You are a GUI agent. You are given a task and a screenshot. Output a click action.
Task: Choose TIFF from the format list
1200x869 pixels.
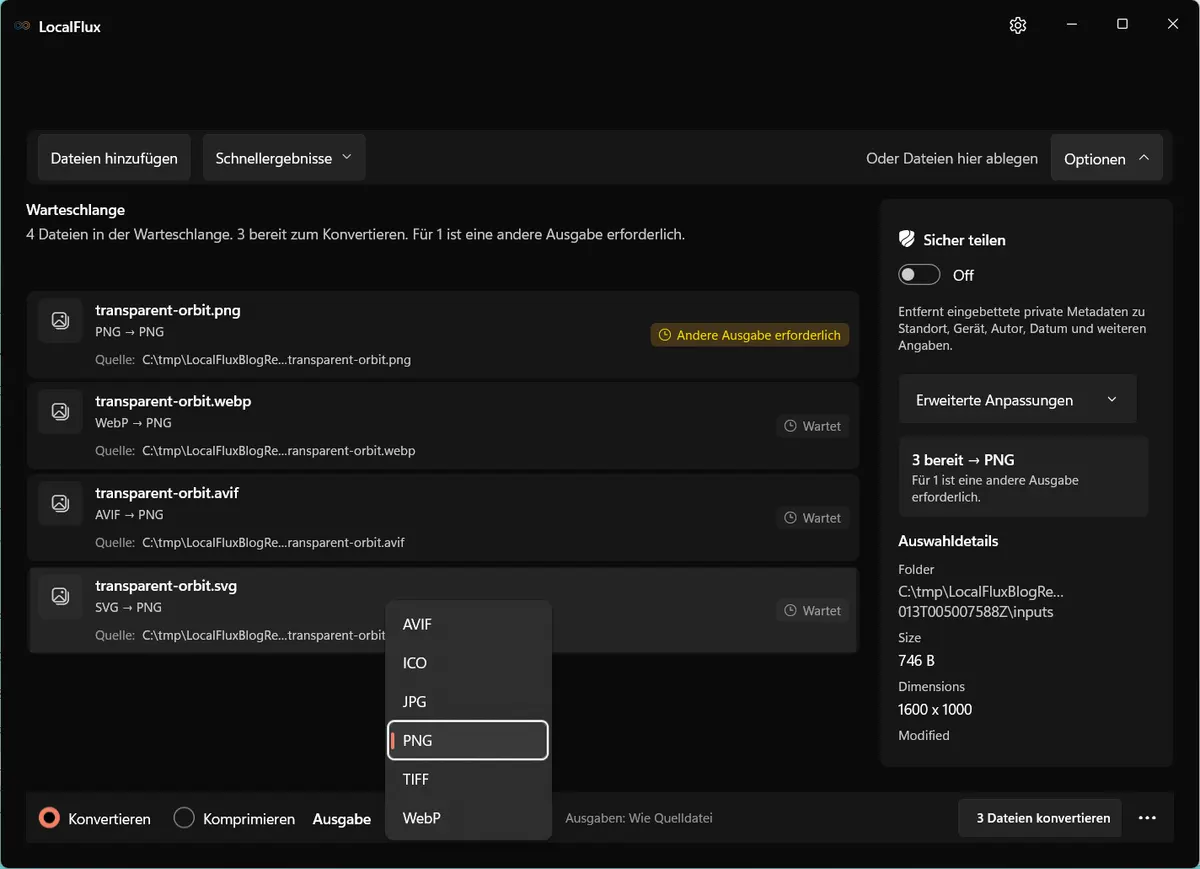coord(468,779)
